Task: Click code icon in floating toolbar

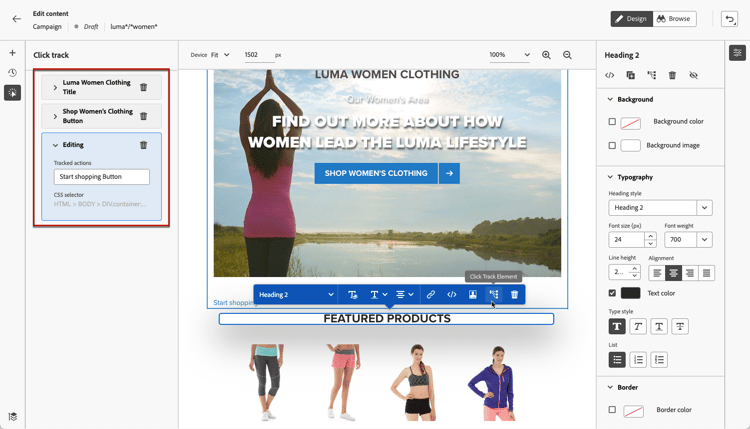Action: [452, 295]
